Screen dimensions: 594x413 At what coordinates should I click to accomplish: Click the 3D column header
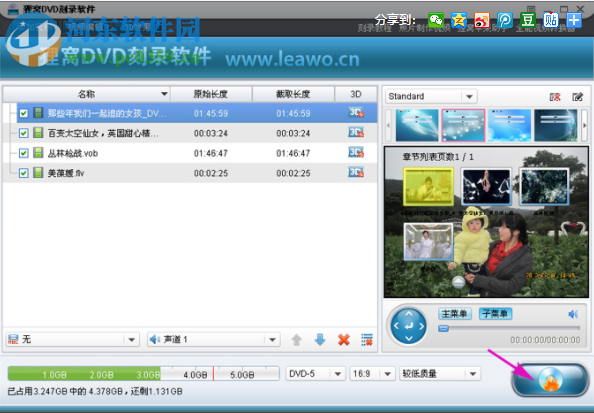356,94
